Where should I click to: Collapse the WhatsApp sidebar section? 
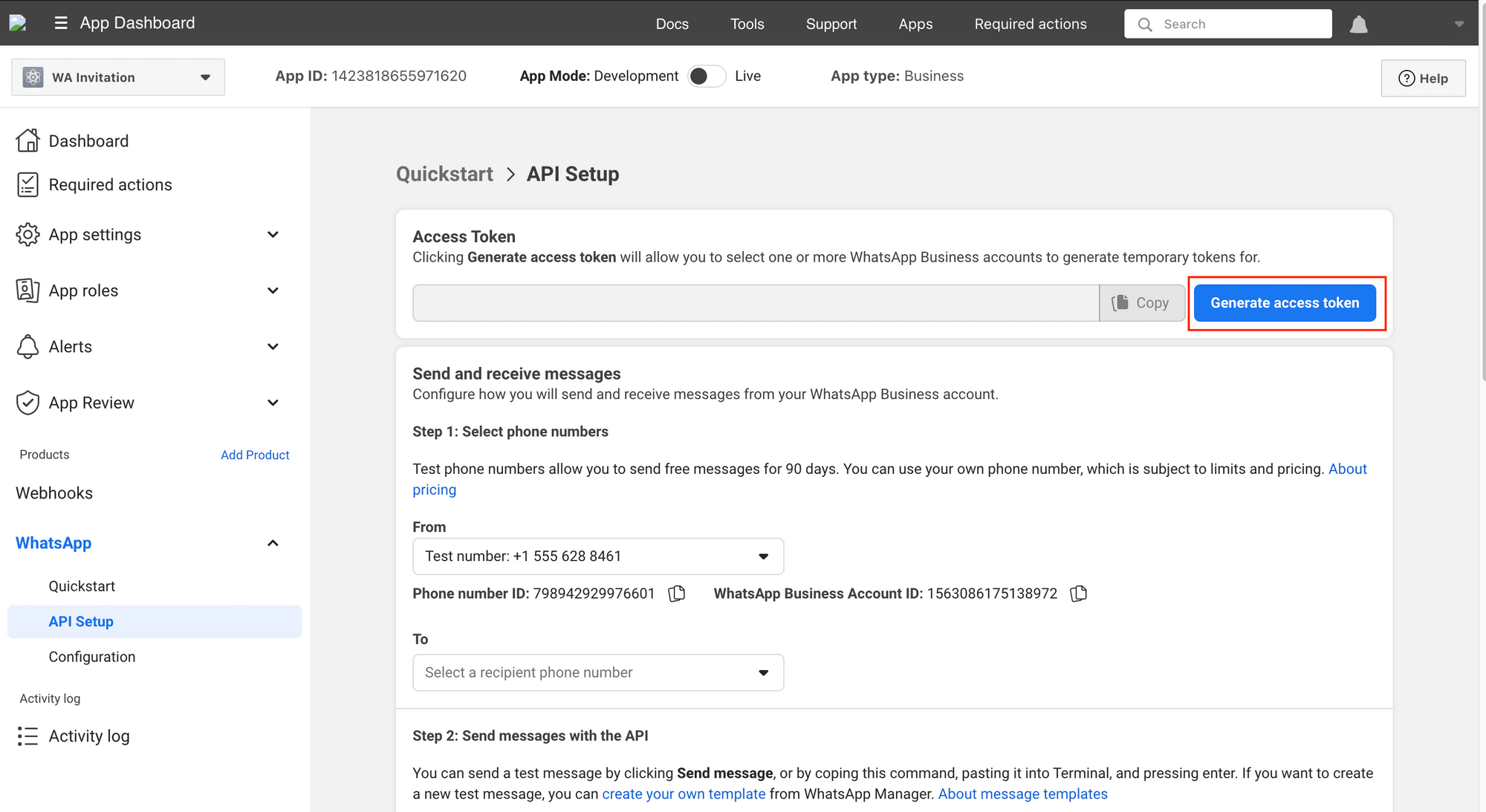(x=273, y=543)
